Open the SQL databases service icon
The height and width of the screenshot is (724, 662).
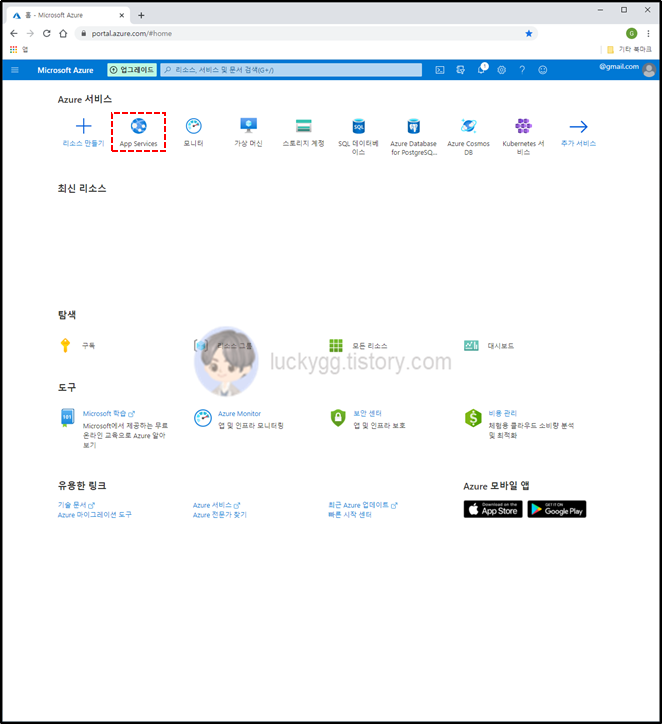coord(358,126)
